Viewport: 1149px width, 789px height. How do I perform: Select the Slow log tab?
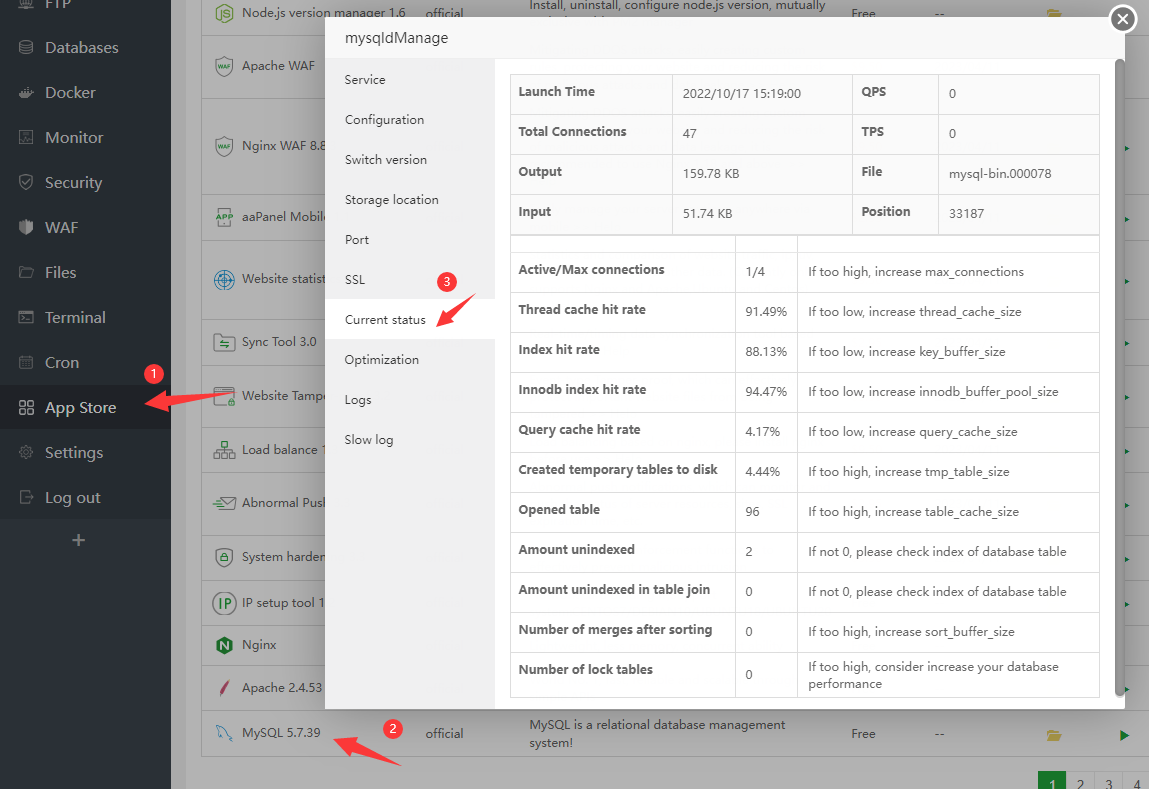(368, 440)
